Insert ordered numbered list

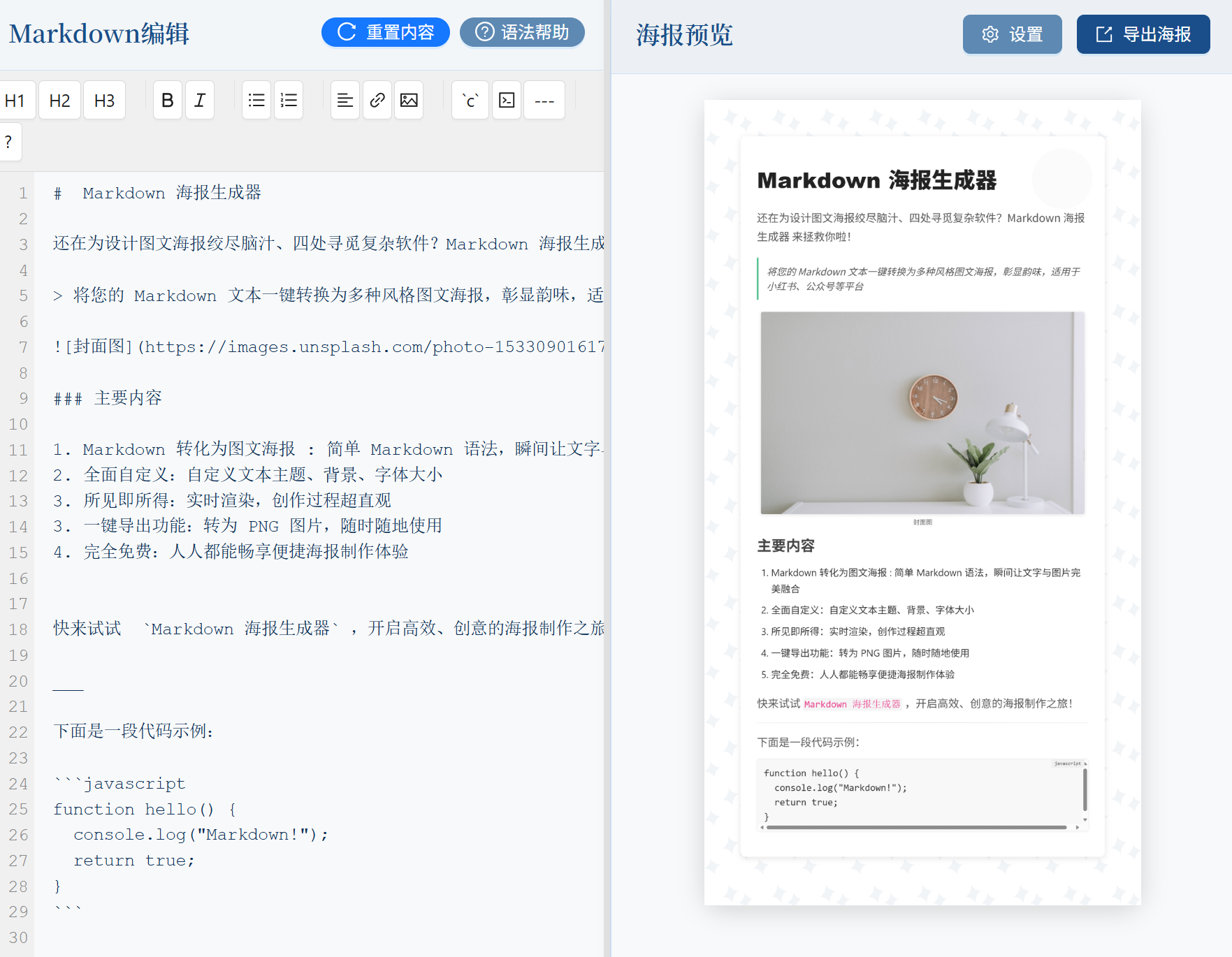(x=289, y=101)
